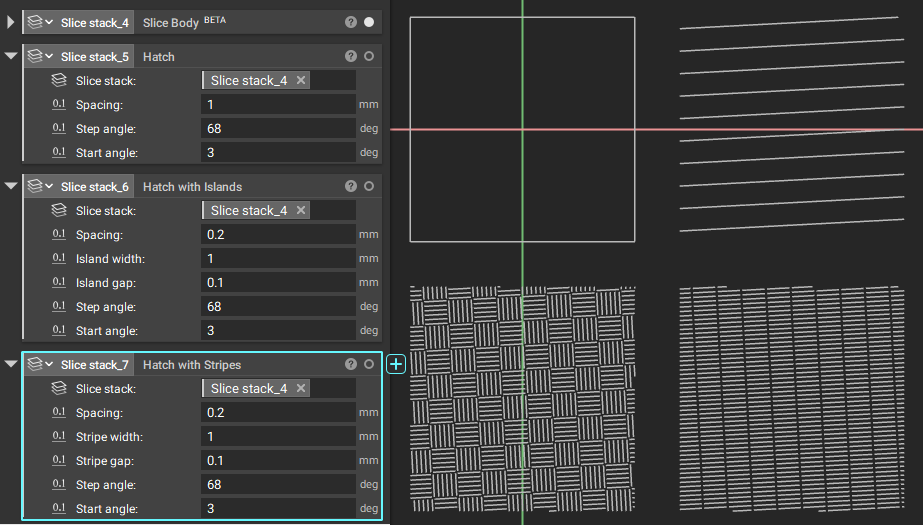This screenshot has height=525, width=923.
Task: Add a new block with the plus button
Action: [x=396, y=364]
